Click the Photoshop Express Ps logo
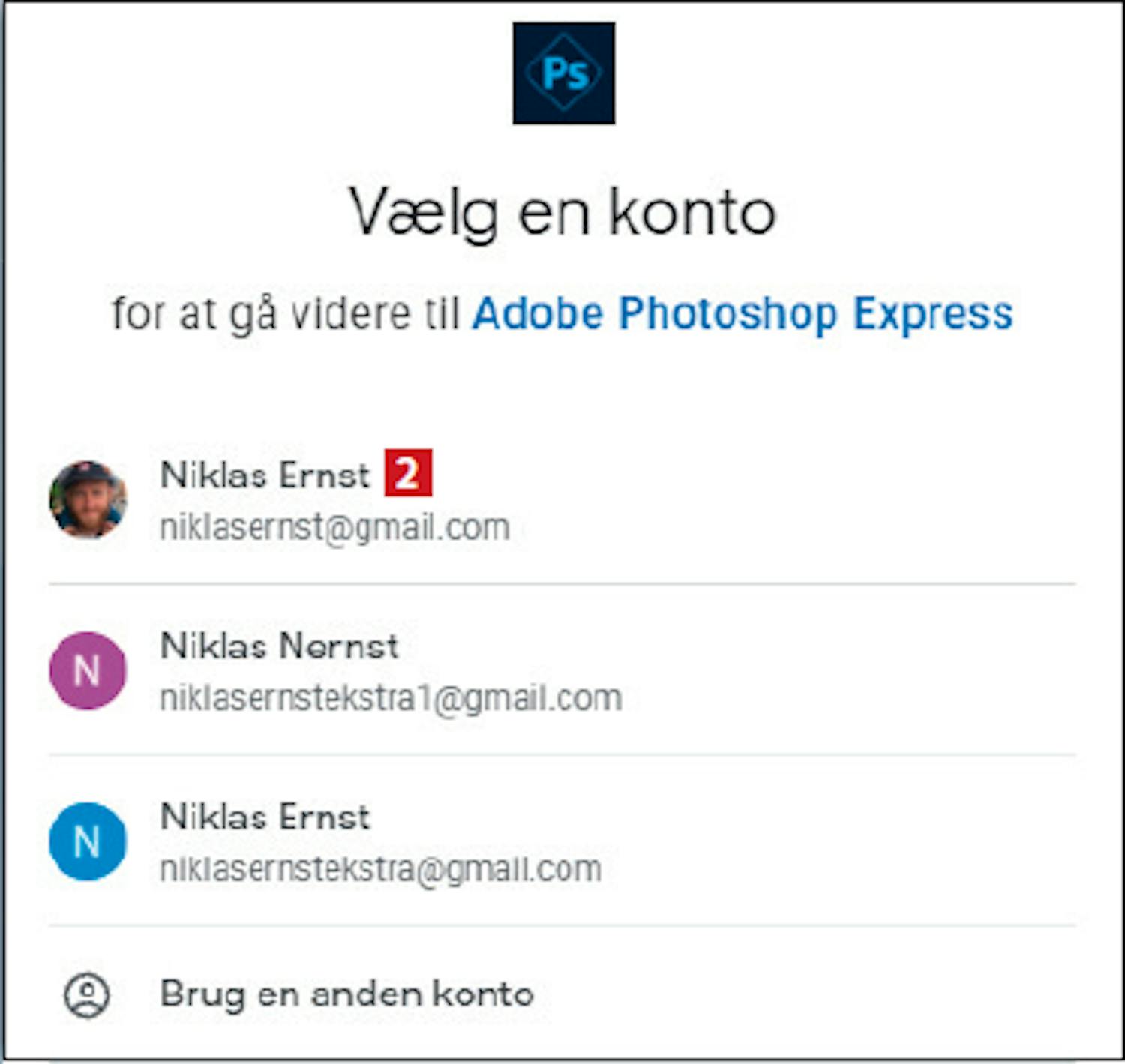Viewport: 1125px width, 1064px height. pyautogui.click(x=563, y=73)
